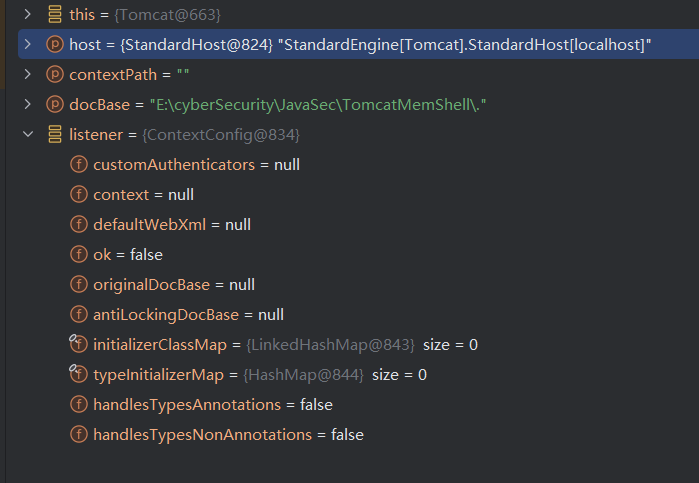The width and height of the screenshot is (699, 483).
Task: Expand the host StandardHost variable
Action: coord(27,45)
